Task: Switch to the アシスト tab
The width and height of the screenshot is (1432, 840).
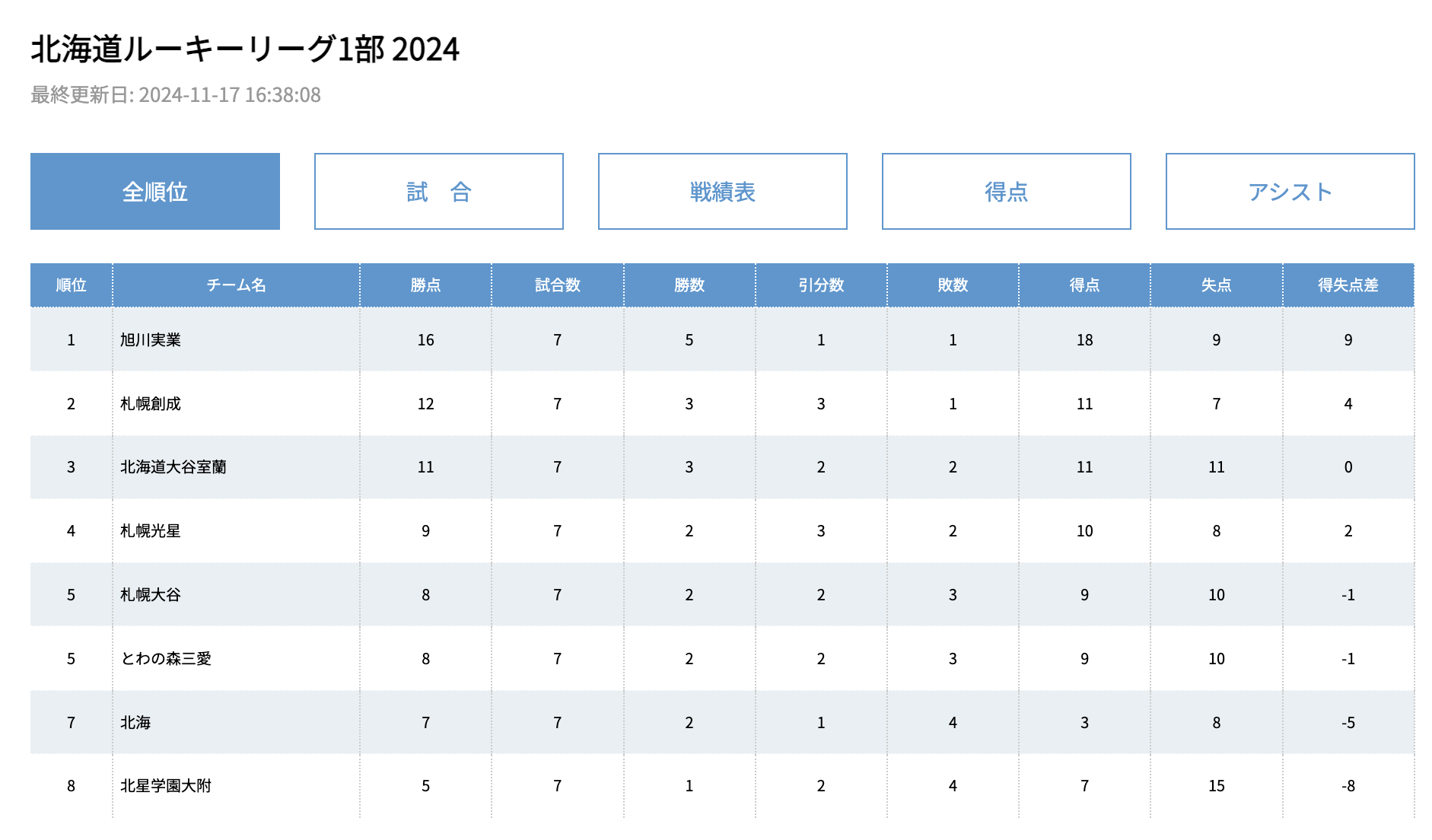Action: [x=1290, y=192]
